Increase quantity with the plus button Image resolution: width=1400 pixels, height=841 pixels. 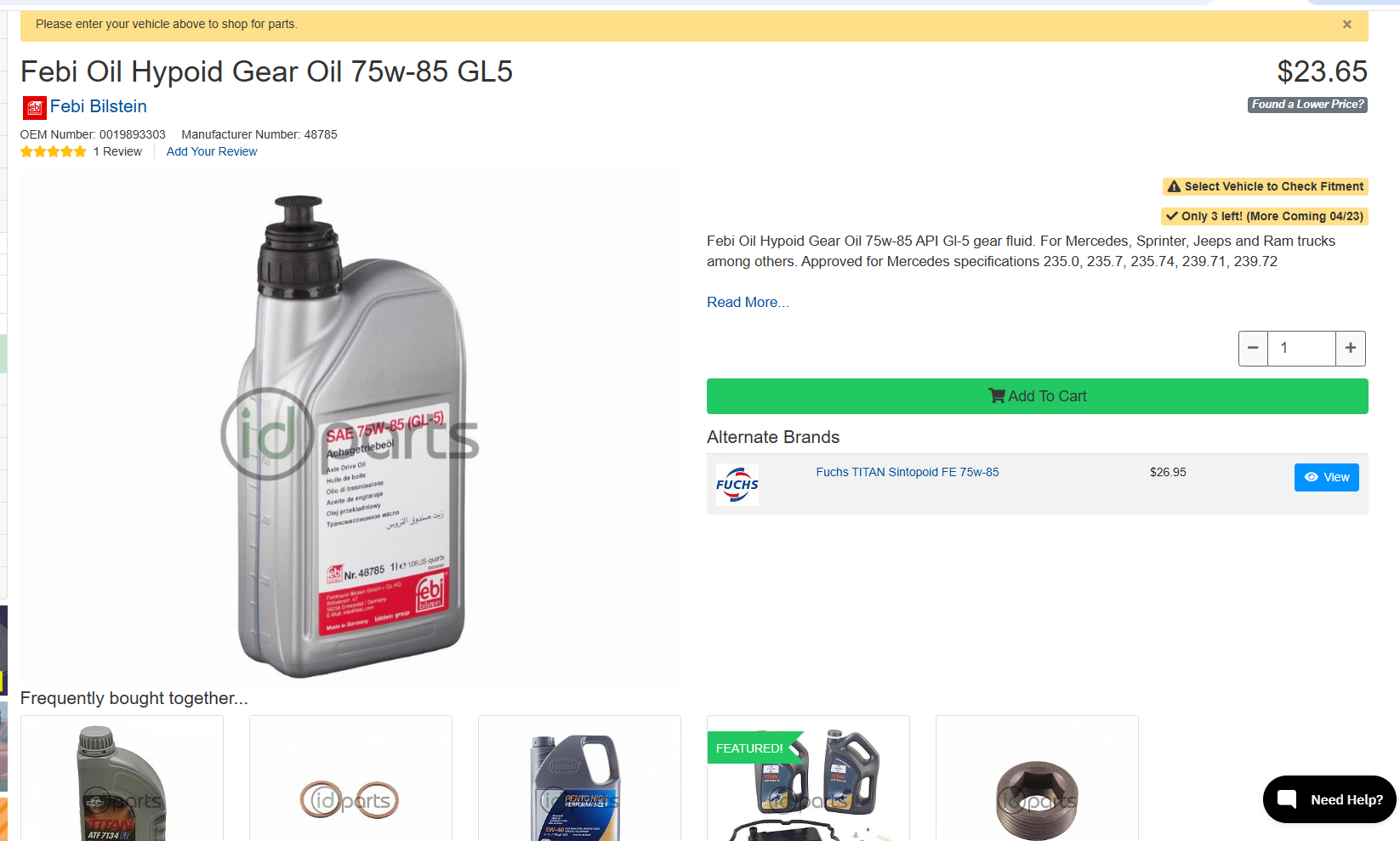coord(1351,349)
